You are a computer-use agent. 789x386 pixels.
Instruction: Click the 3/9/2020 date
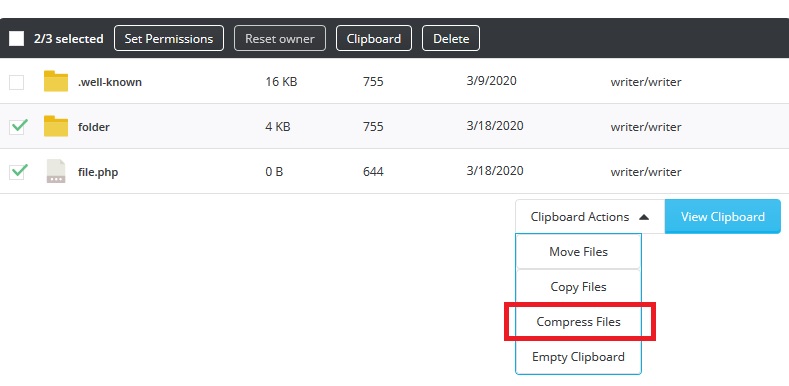coord(491,81)
